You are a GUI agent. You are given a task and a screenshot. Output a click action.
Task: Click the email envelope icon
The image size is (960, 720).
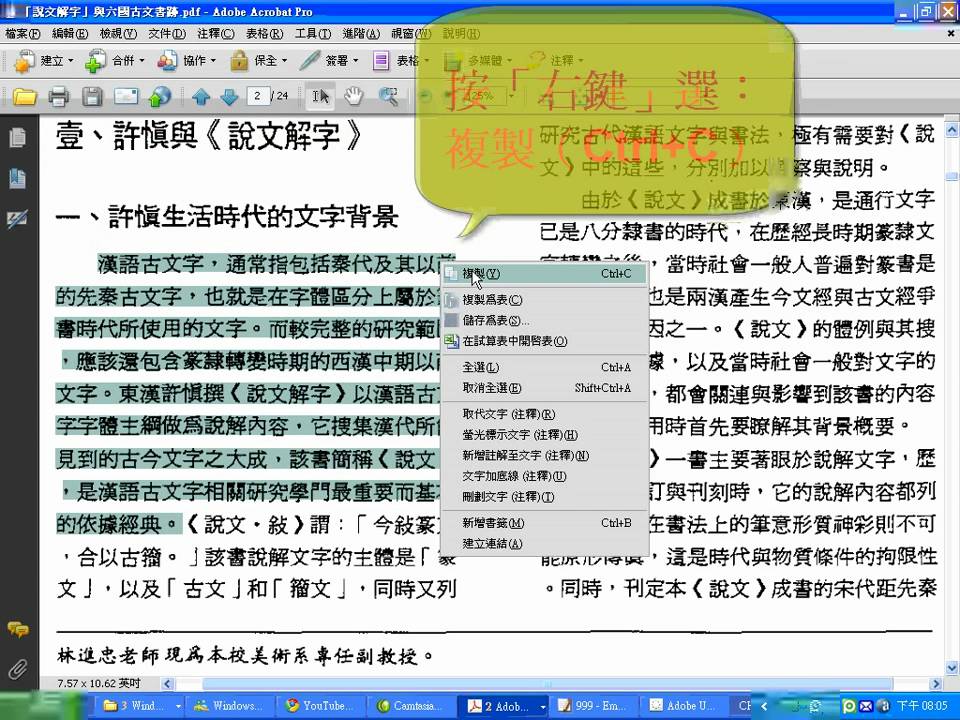(x=126, y=96)
